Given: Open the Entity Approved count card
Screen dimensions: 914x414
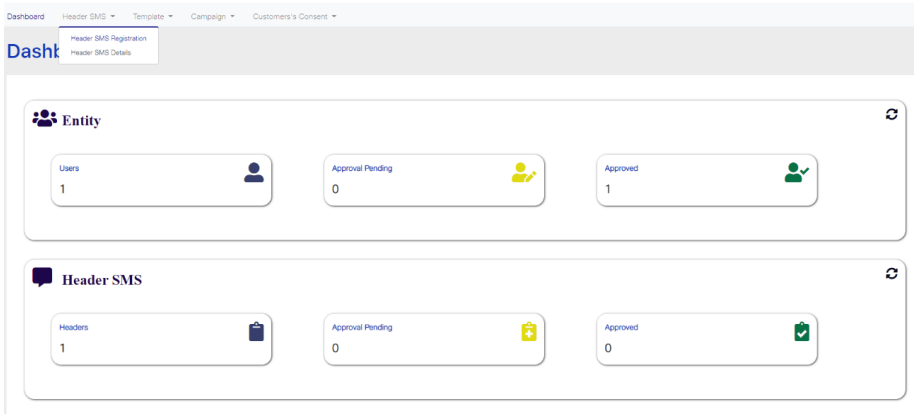Looking at the screenshot, I should [x=706, y=180].
